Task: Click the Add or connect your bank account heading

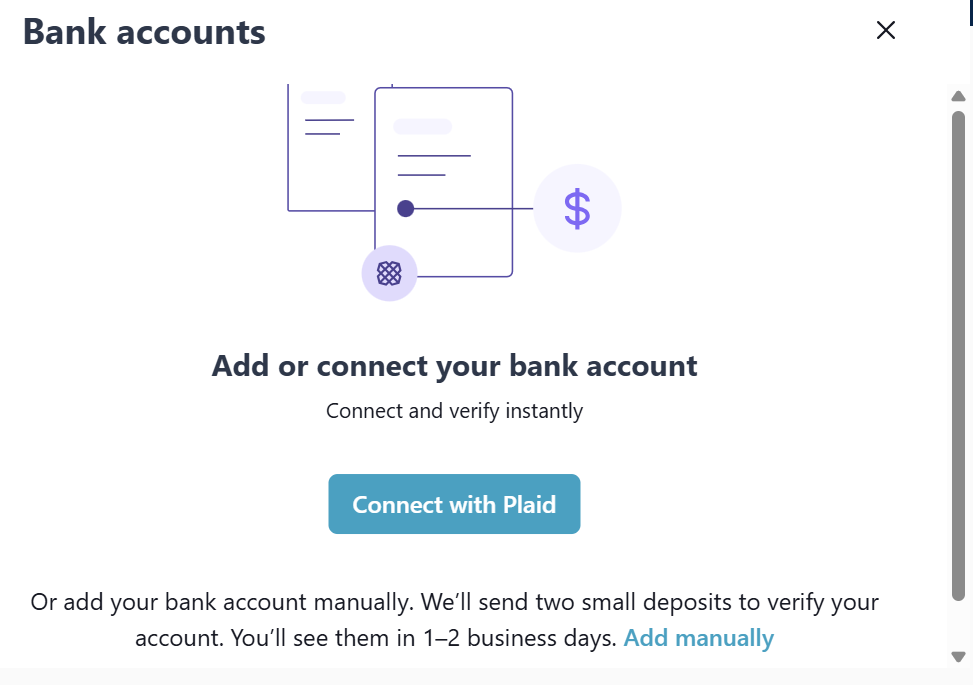Action: 454,366
